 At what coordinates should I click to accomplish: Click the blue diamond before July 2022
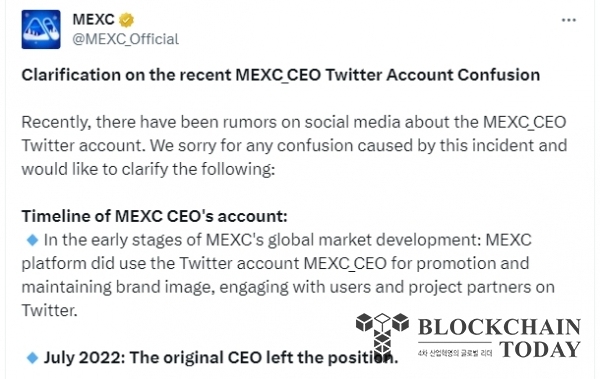(x=33, y=358)
